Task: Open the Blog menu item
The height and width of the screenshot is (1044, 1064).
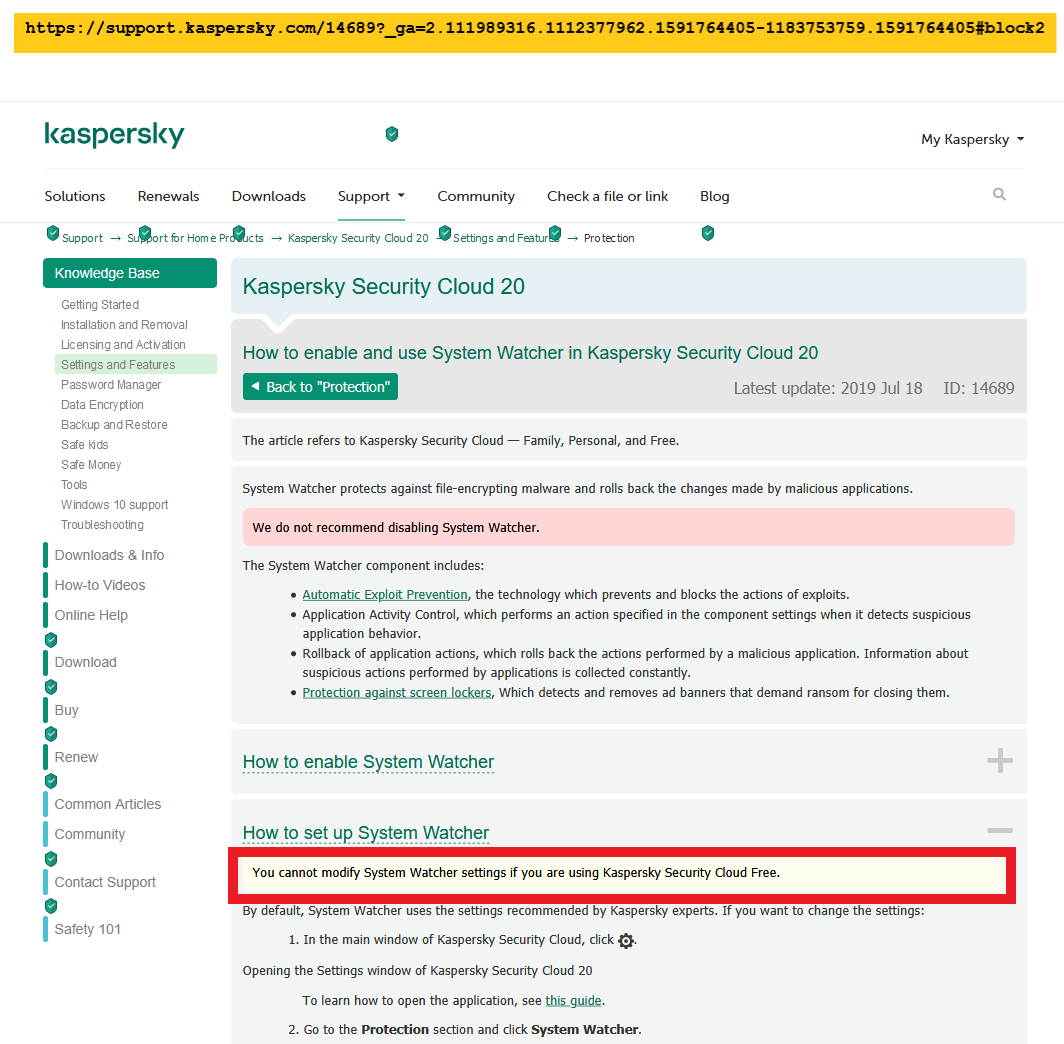Action: point(715,196)
